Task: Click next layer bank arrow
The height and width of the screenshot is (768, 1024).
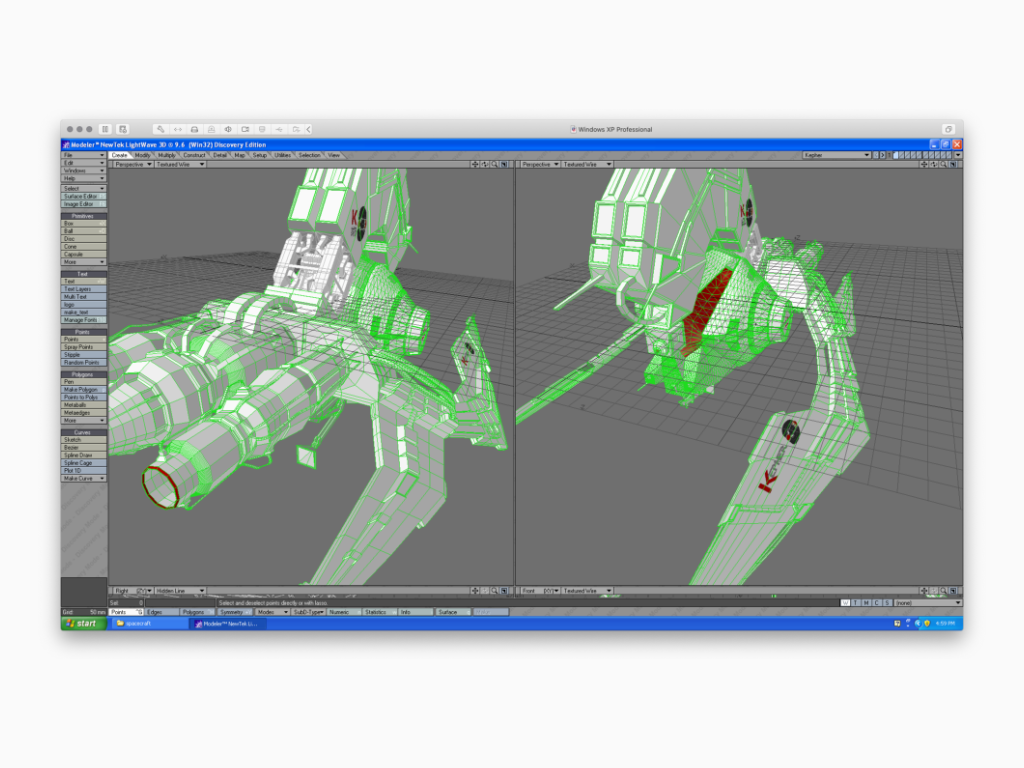Action: [x=882, y=155]
